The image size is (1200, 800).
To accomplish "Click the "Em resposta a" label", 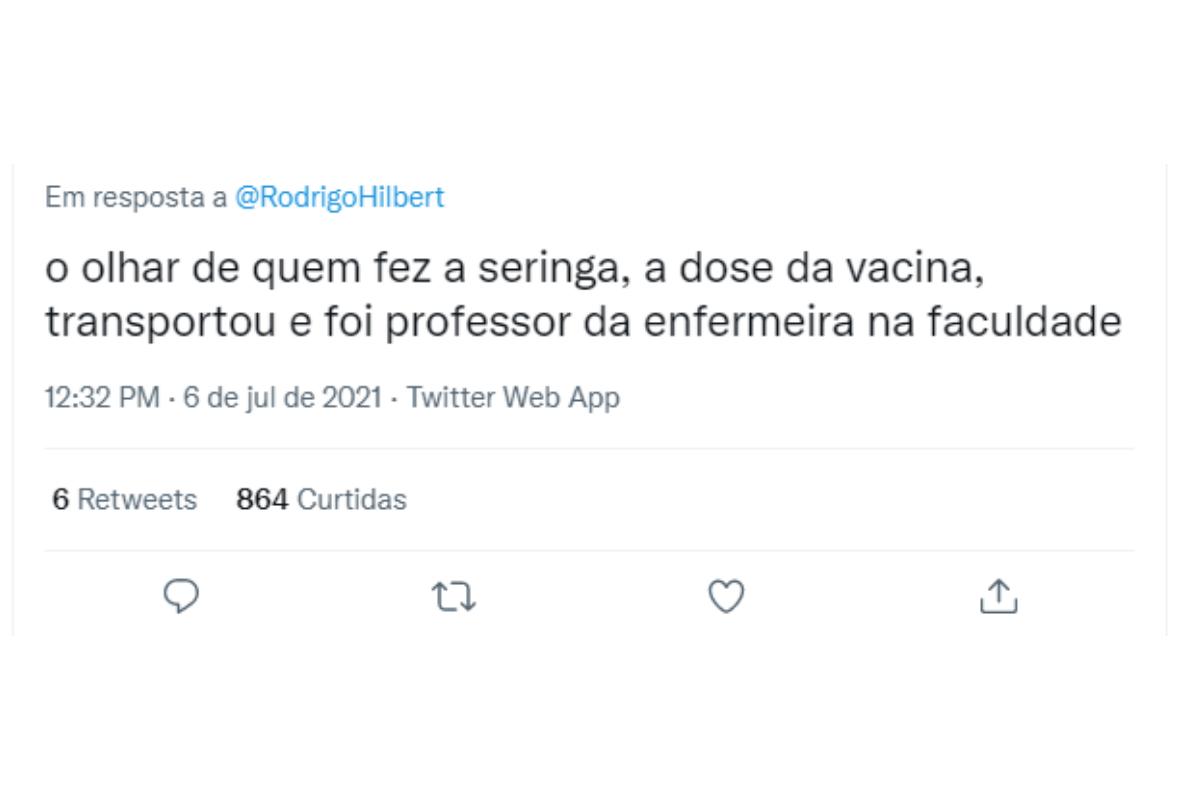I will (x=136, y=198).
